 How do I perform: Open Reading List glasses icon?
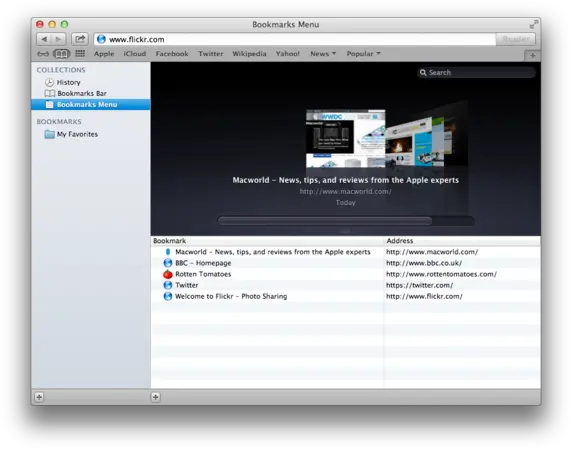pos(43,54)
